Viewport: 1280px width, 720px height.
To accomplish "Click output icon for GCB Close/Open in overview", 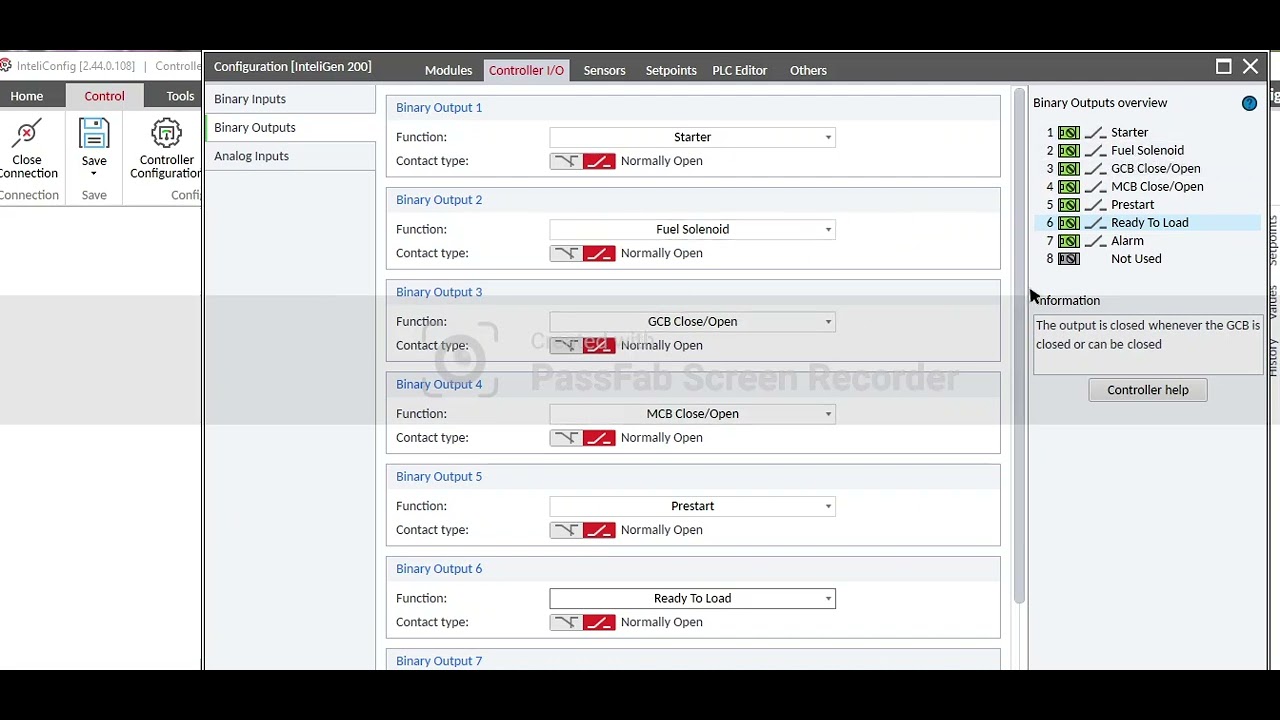I will 1069,168.
